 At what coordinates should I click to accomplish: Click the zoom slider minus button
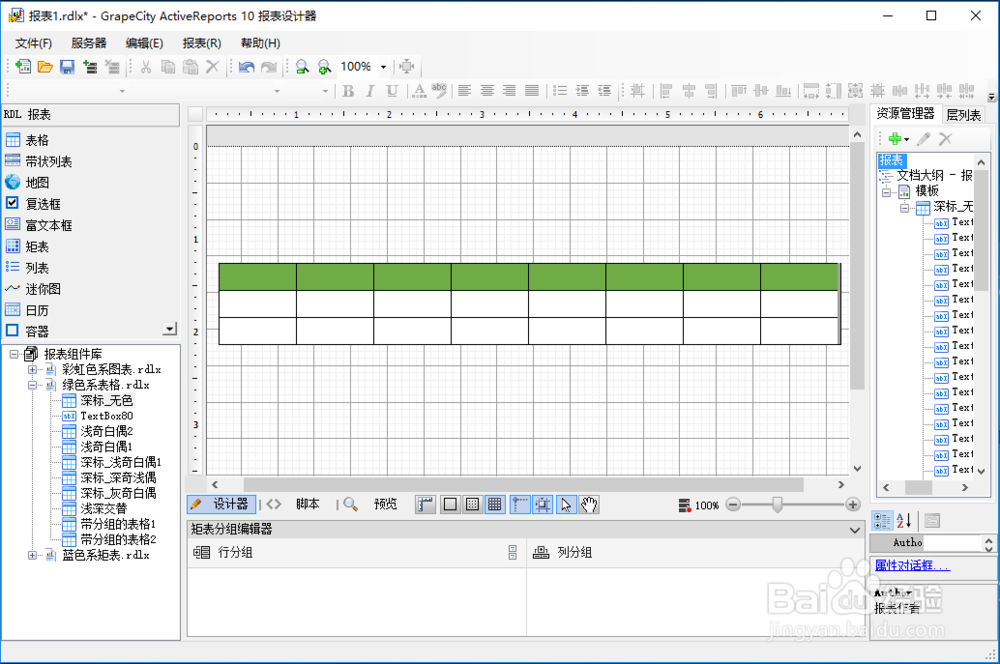(733, 505)
